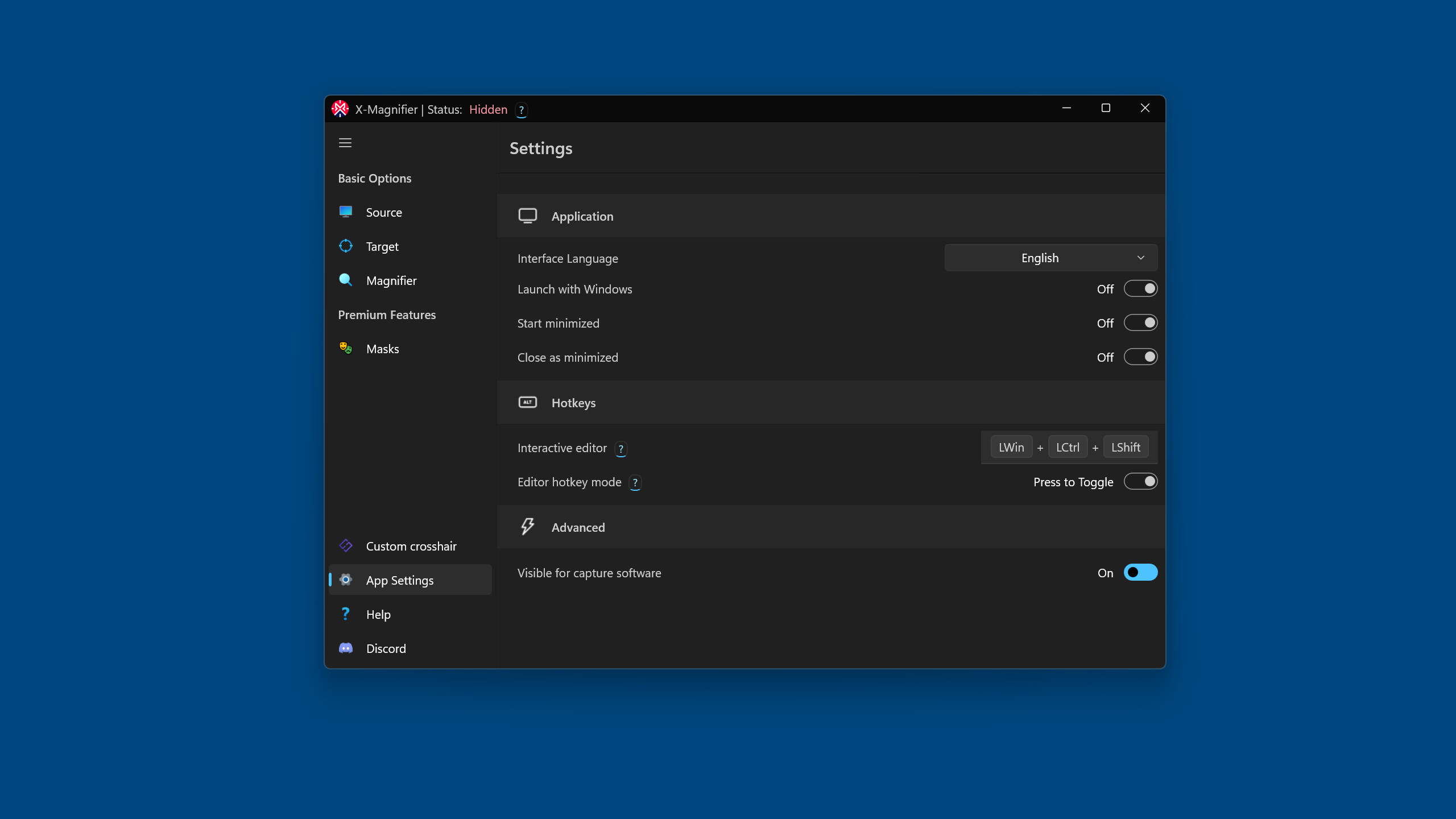Open the Masks premium feature
The image size is (1456, 819).
(382, 349)
